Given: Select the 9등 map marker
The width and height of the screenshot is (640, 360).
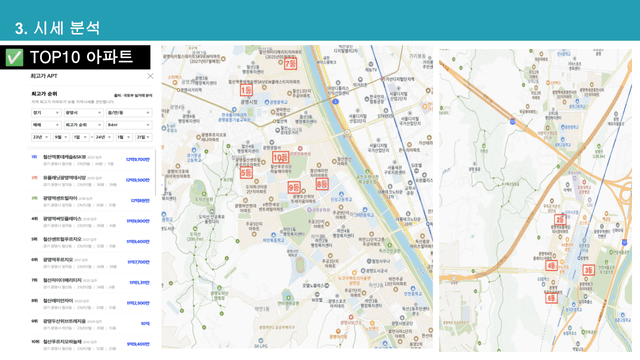Looking at the screenshot, I should [x=294, y=187].
